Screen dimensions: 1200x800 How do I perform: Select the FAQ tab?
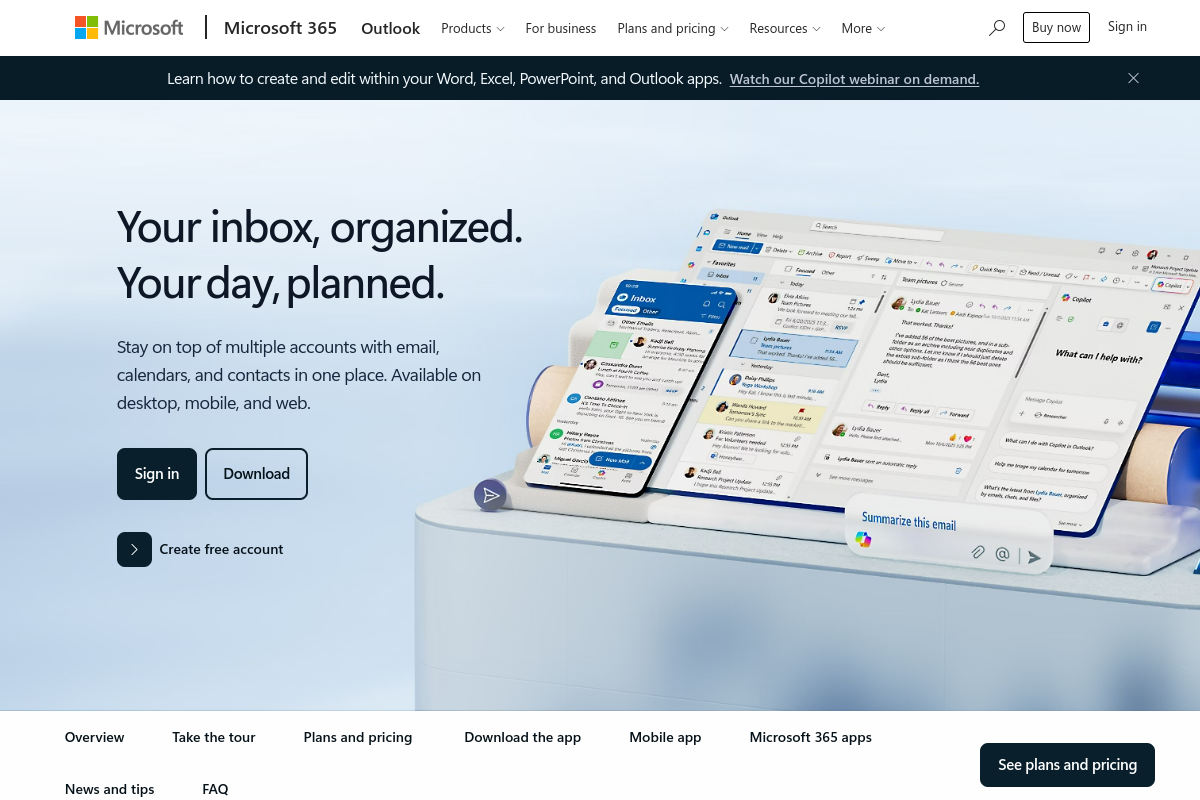click(x=215, y=789)
